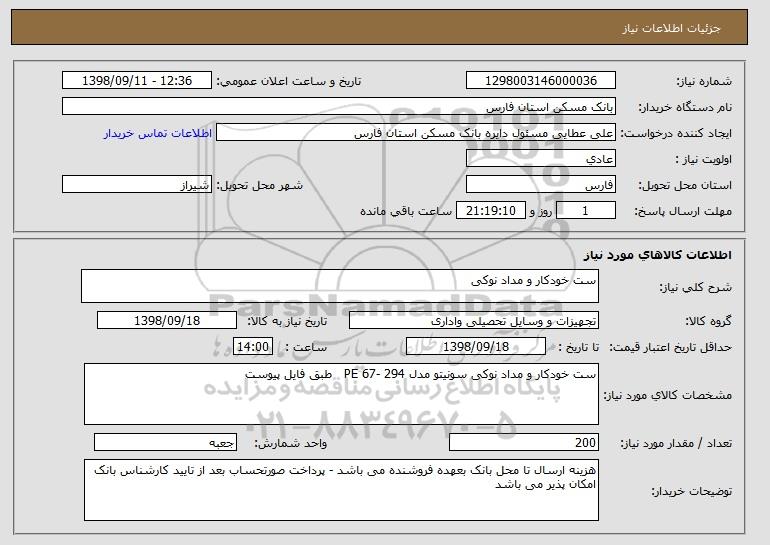The height and width of the screenshot is (545, 770).
Task: Click the label شهر محل تحویل
Action: coord(260,185)
